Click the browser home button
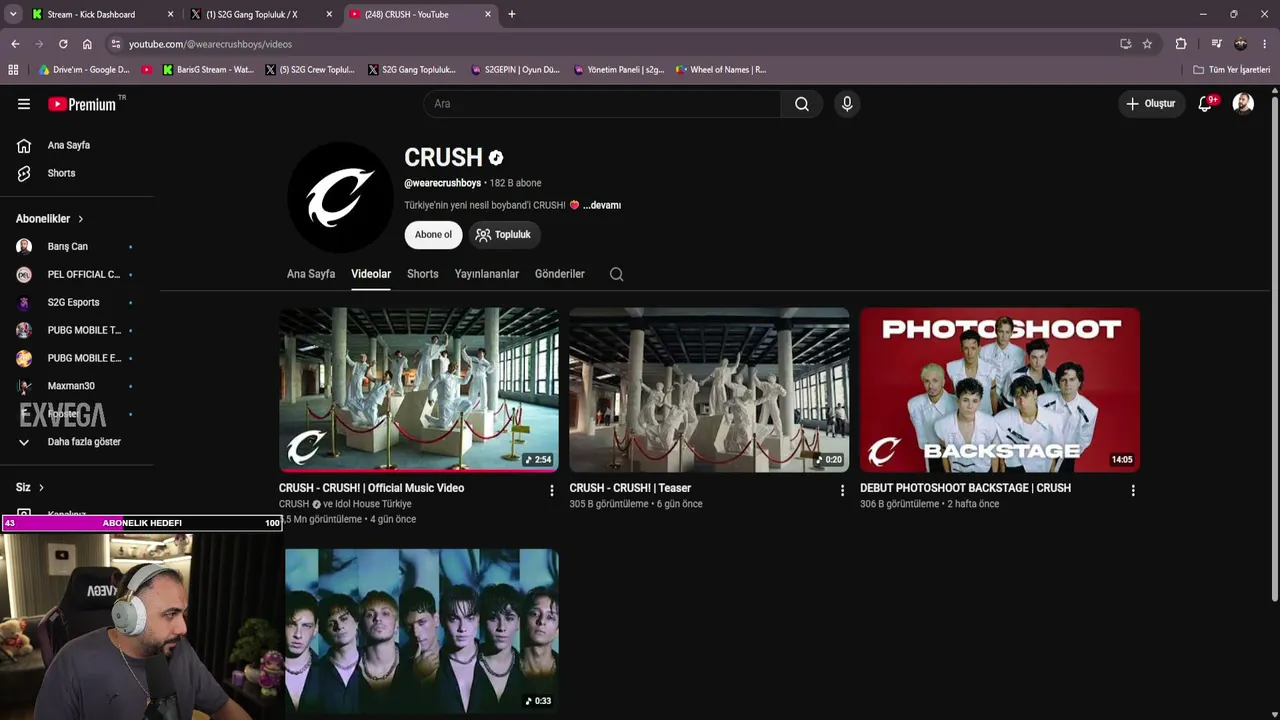Image resolution: width=1280 pixels, height=720 pixels. 87,44
